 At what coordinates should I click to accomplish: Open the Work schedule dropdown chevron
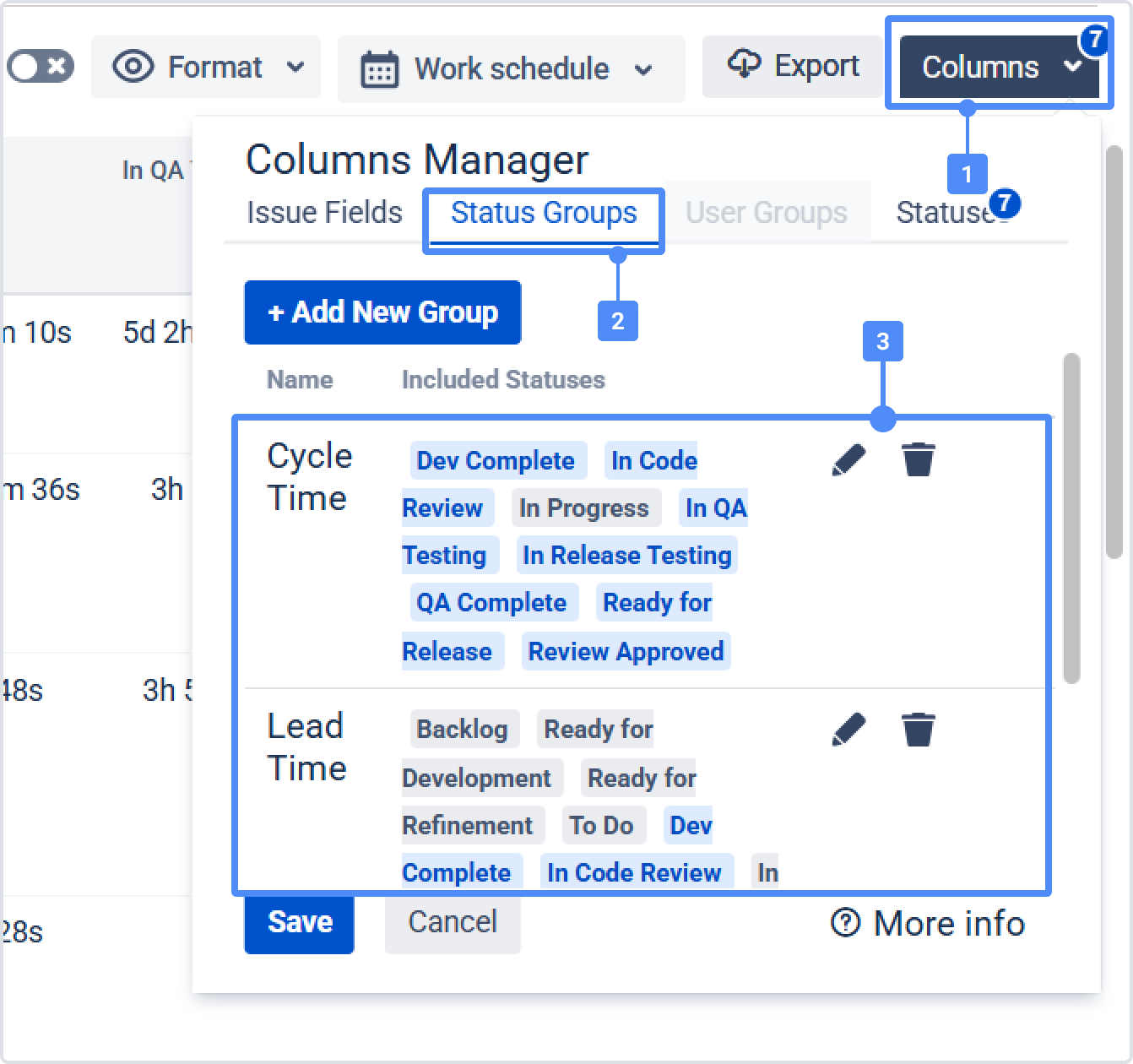pyautogui.click(x=643, y=69)
